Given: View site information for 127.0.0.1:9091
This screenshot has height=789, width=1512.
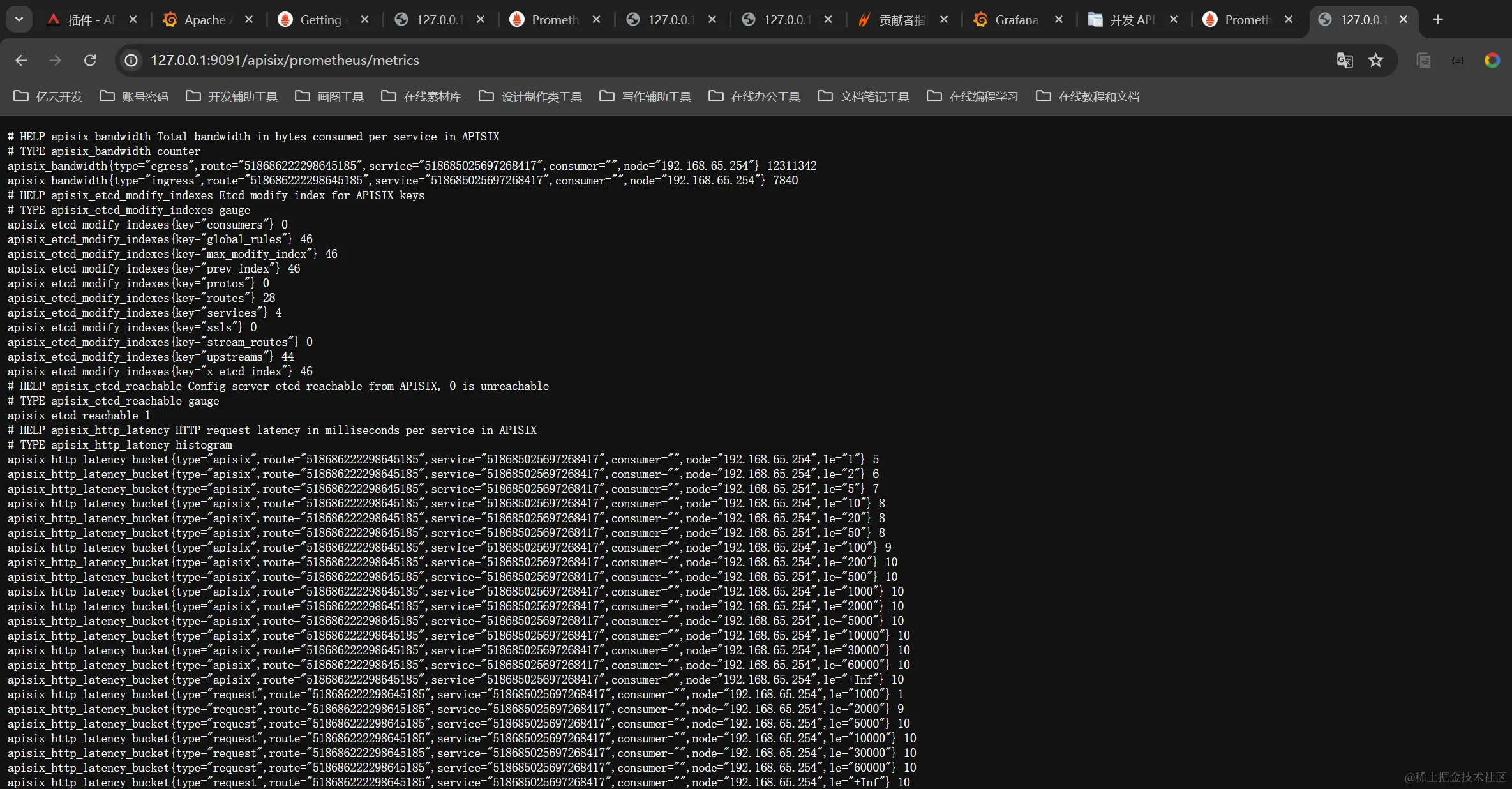Looking at the screenshot, I should click(x=131, y=60).
